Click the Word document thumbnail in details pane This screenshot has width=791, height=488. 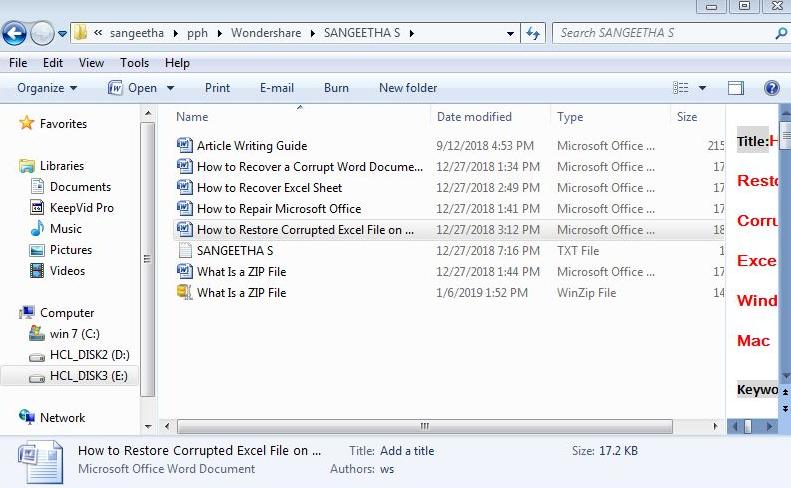(40, 462)
